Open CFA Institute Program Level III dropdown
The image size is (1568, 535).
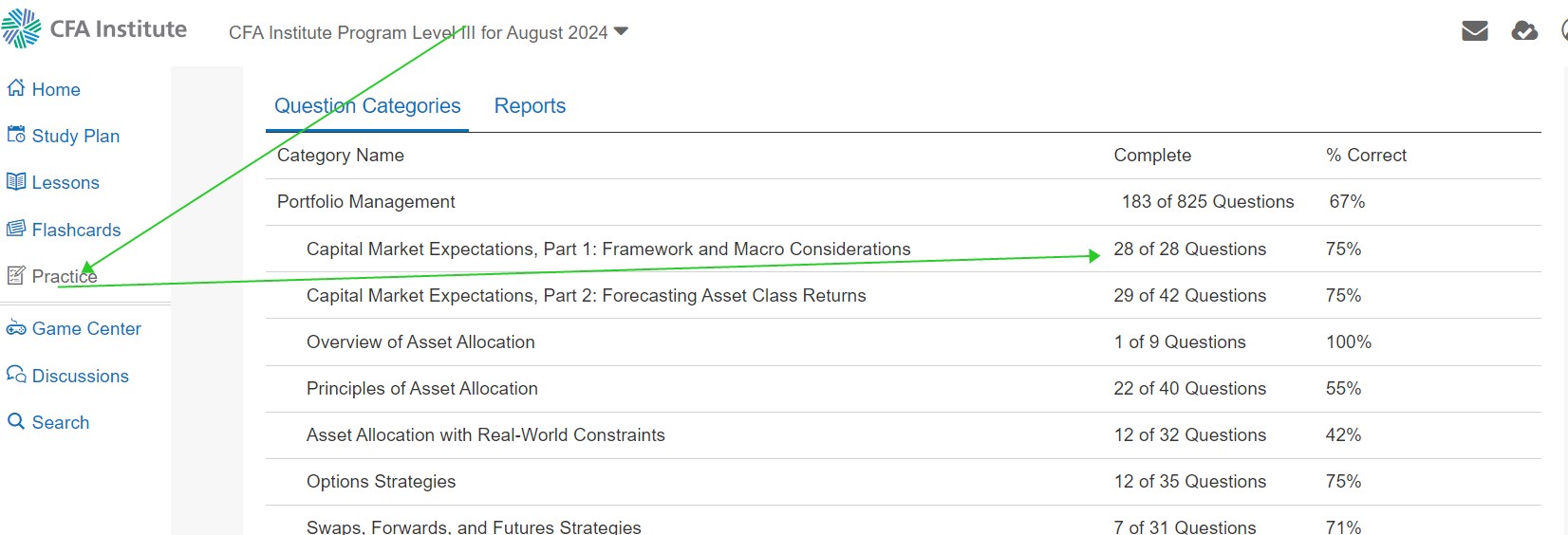[x=428, y=32]
